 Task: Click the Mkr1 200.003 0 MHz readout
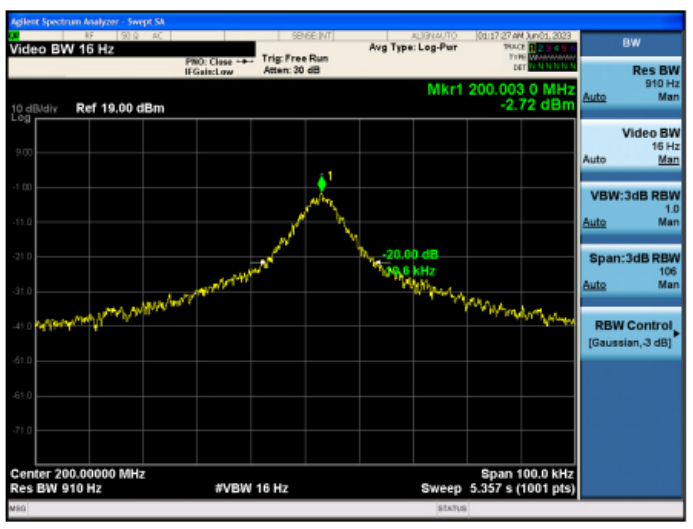click(x=500, y=89)
